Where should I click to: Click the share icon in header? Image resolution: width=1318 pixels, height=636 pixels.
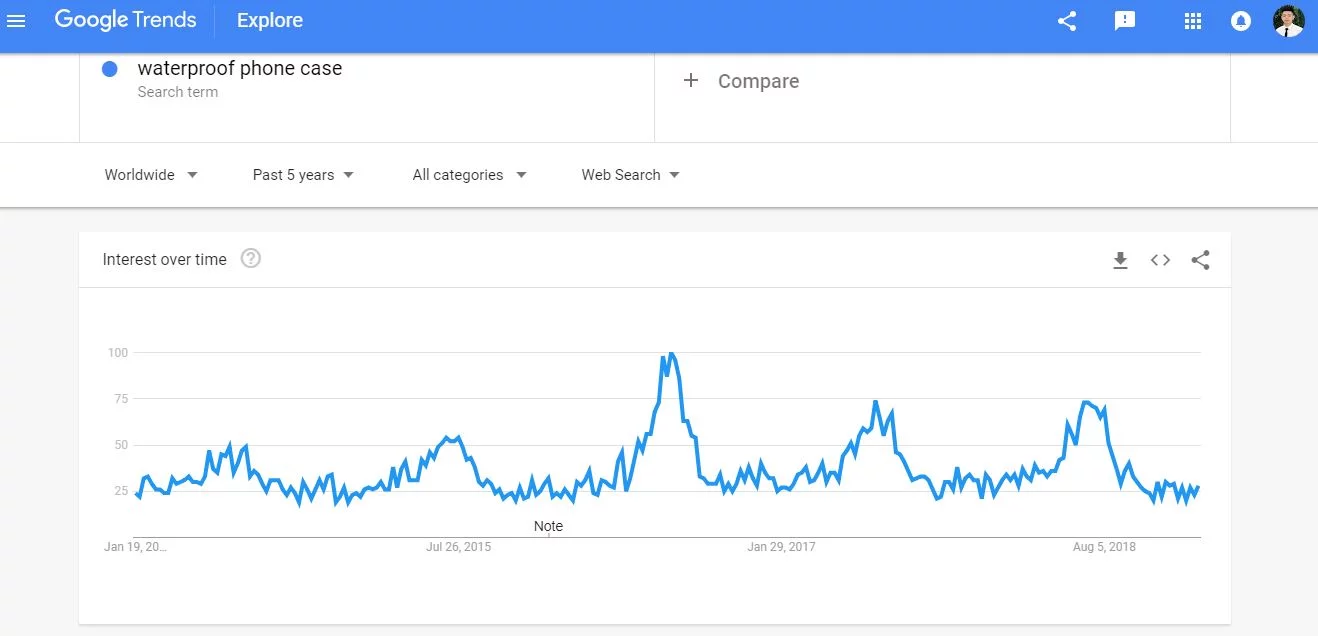1067,21
